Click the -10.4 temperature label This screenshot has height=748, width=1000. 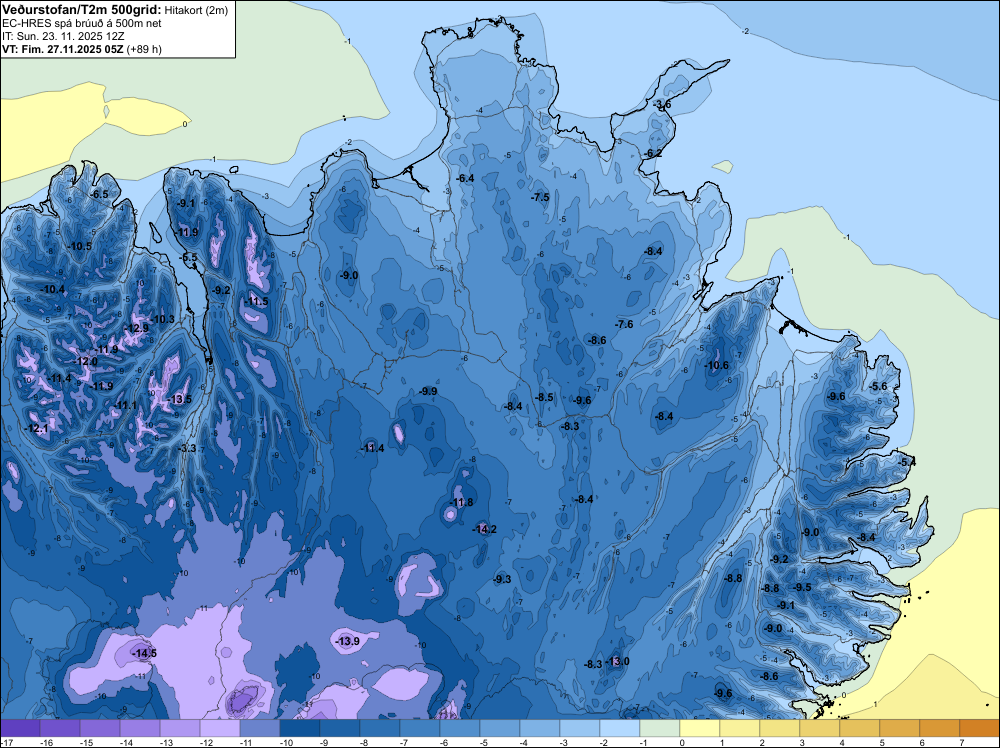[53, 290]
